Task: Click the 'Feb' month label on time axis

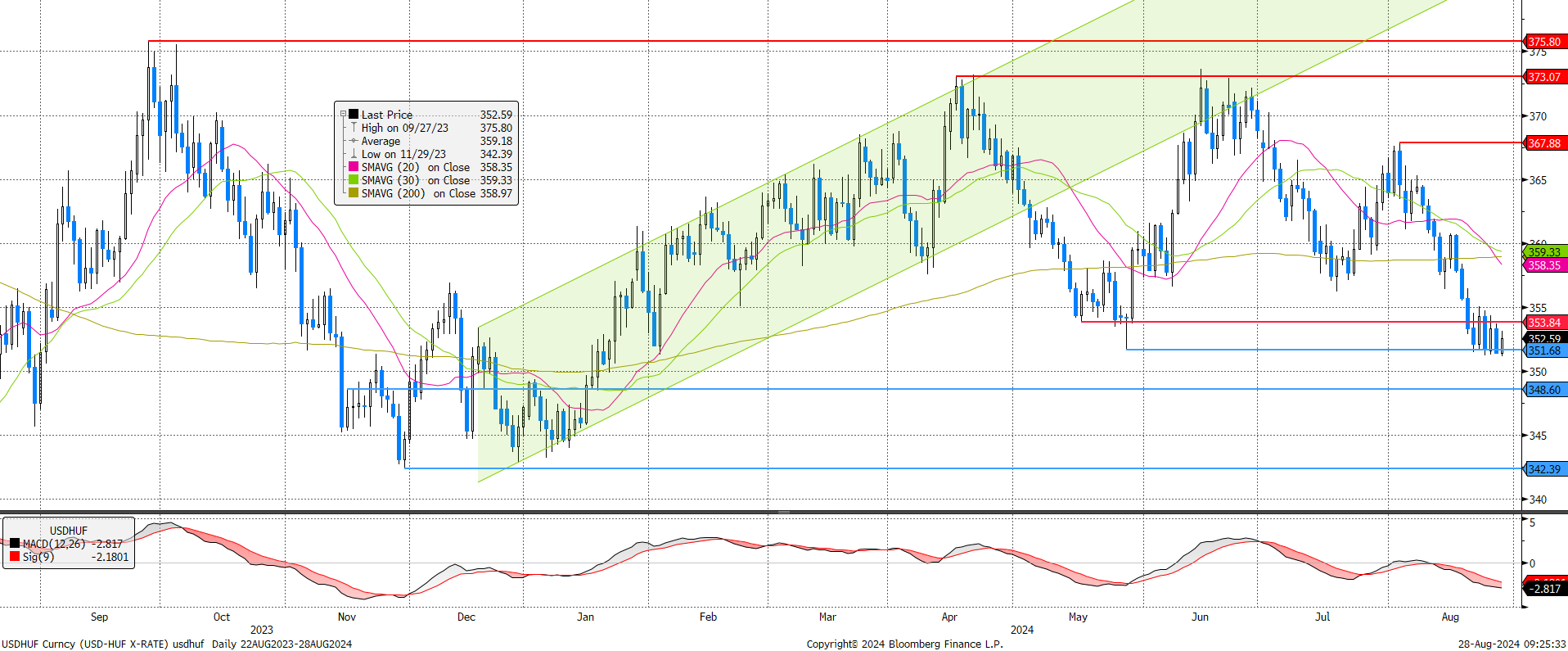Action: [708, 617]
